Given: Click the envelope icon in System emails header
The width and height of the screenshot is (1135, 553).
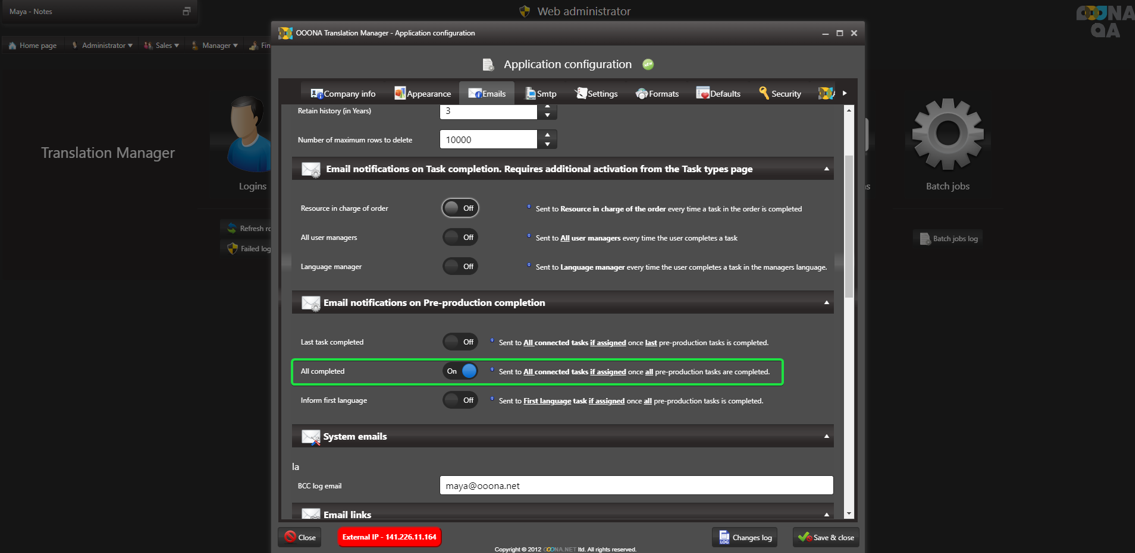Looking at the screenshot, I should click(311, 437).
